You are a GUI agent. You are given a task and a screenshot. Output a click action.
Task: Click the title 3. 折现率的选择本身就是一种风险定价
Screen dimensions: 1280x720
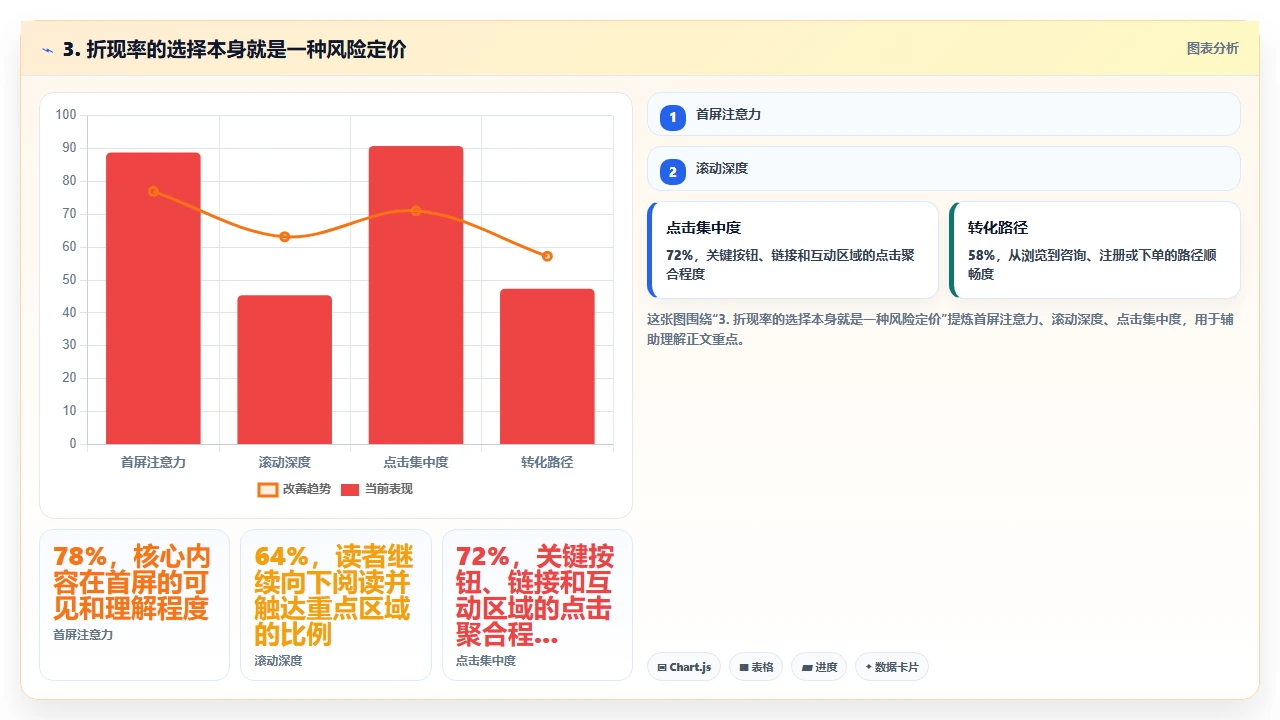(234, 49)
